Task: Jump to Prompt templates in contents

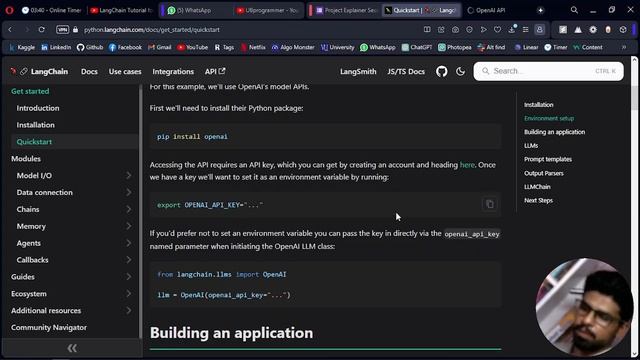Action: click(548, 159)
